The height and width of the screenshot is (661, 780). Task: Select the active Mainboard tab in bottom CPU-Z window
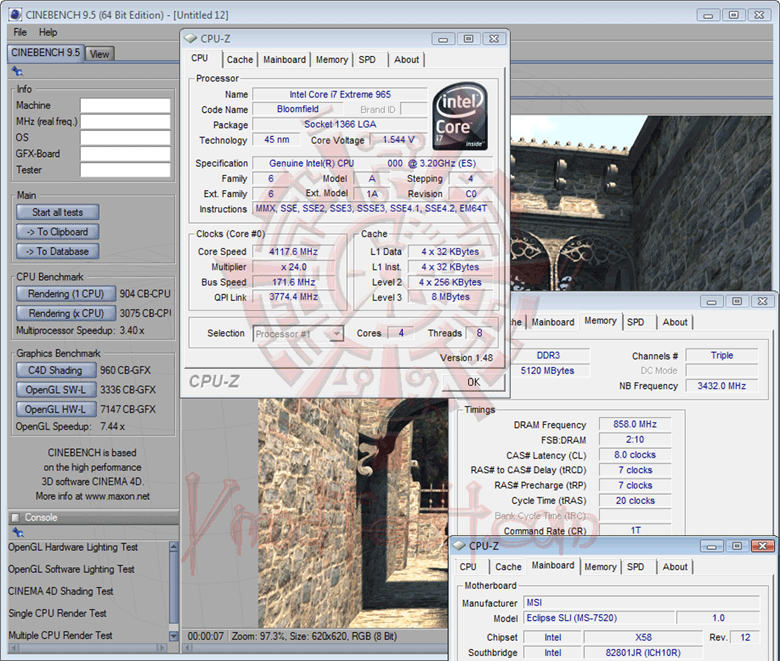coord(553,566)
